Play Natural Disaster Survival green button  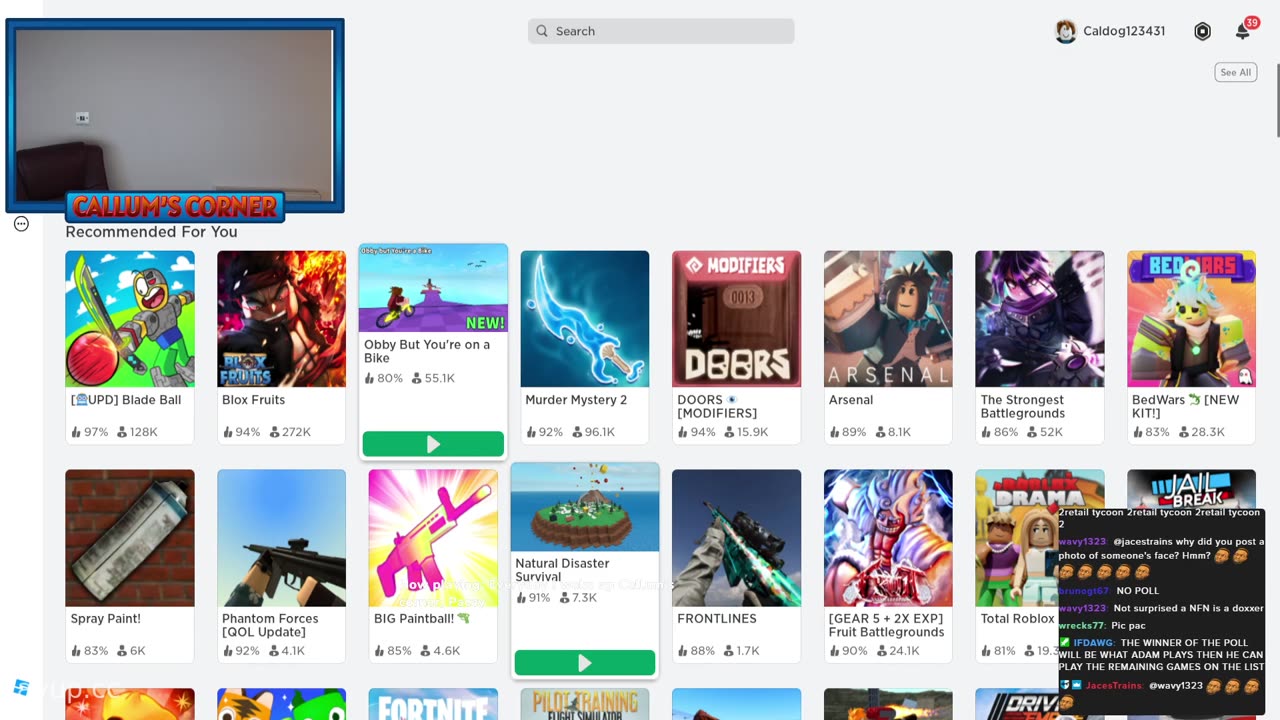(585, 663)
